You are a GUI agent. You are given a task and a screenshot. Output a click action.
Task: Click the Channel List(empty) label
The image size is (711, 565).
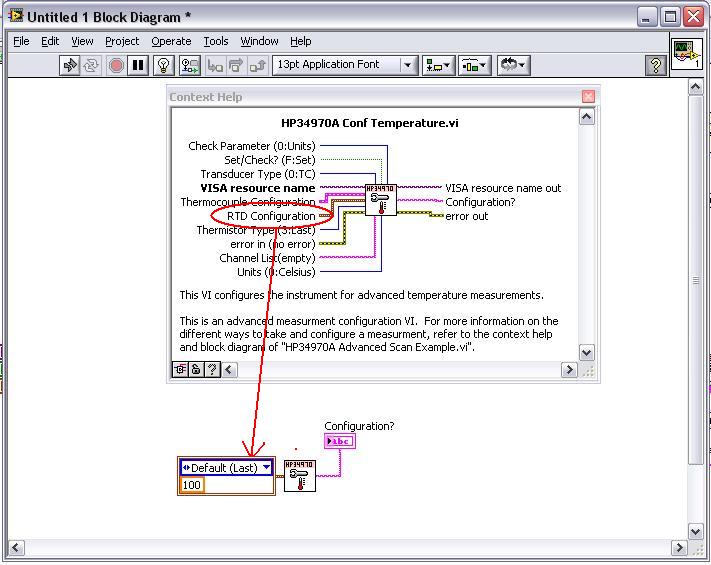(x=267, y=258)
